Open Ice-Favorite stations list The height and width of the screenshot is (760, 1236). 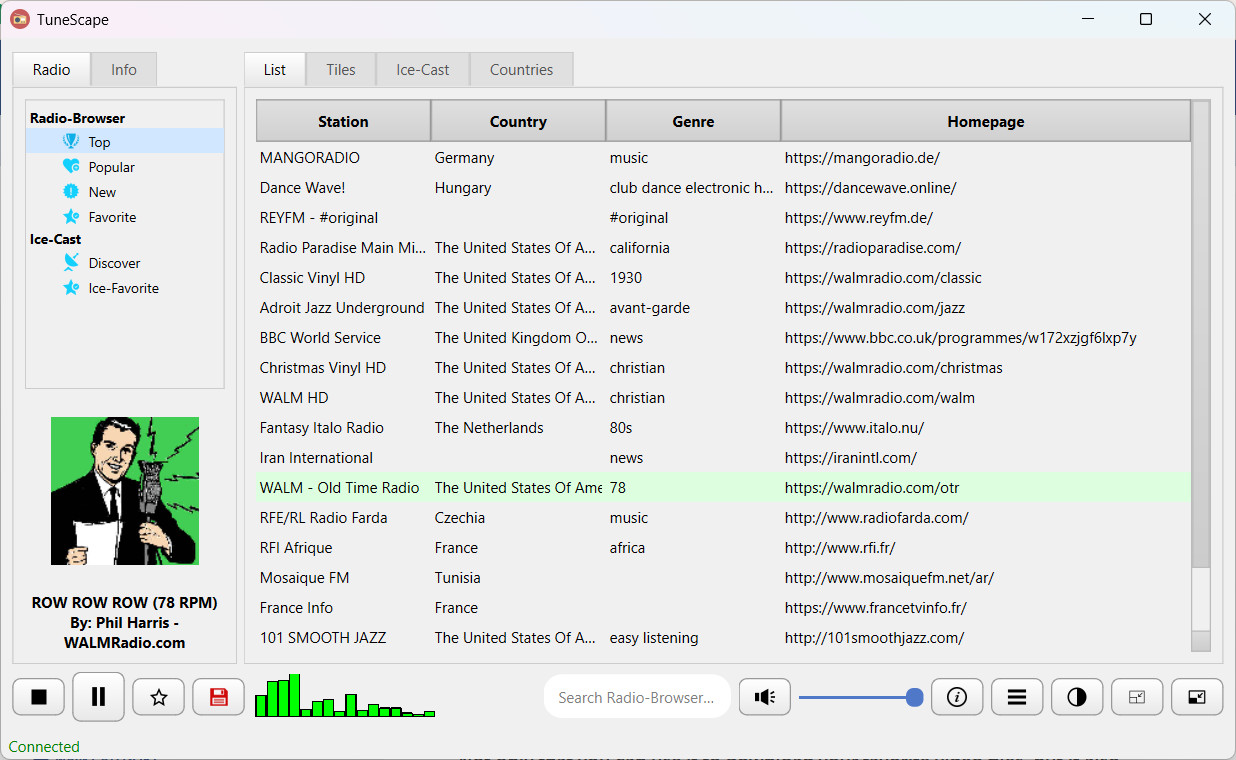(x=123, y=288)
